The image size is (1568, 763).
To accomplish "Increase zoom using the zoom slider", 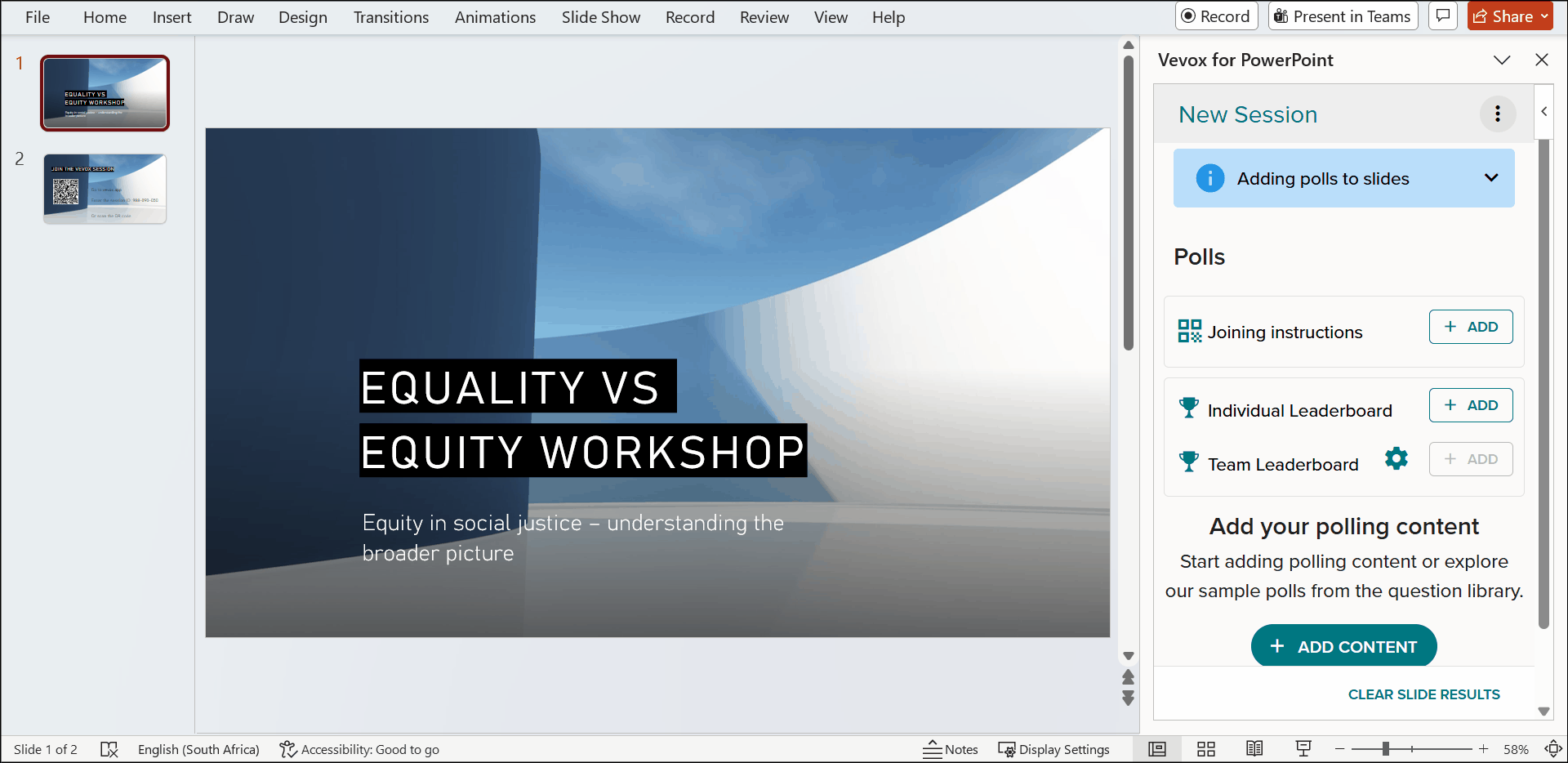I will coord(1484,748).
